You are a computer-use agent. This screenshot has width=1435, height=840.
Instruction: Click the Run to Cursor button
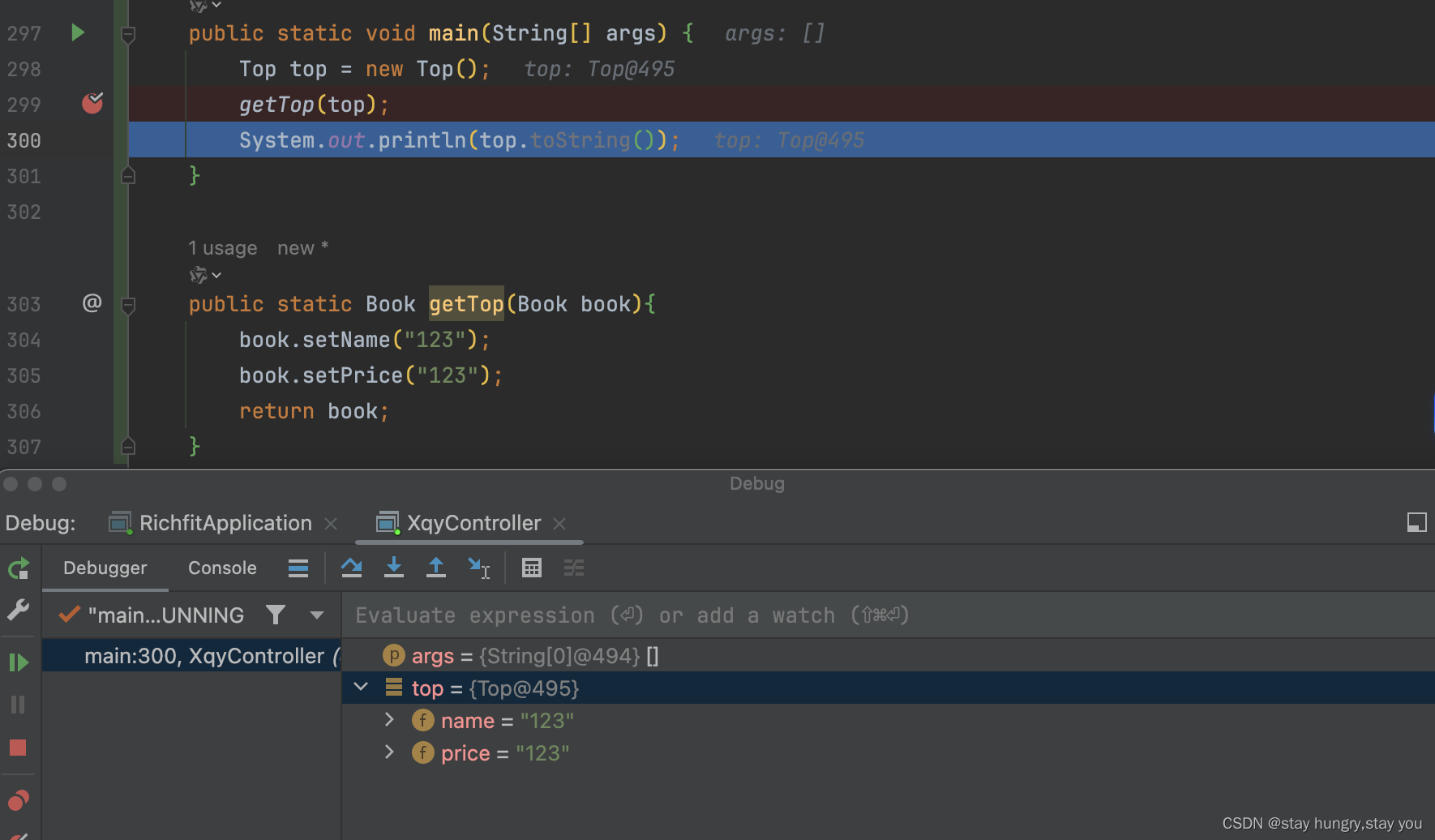point(479,568)
